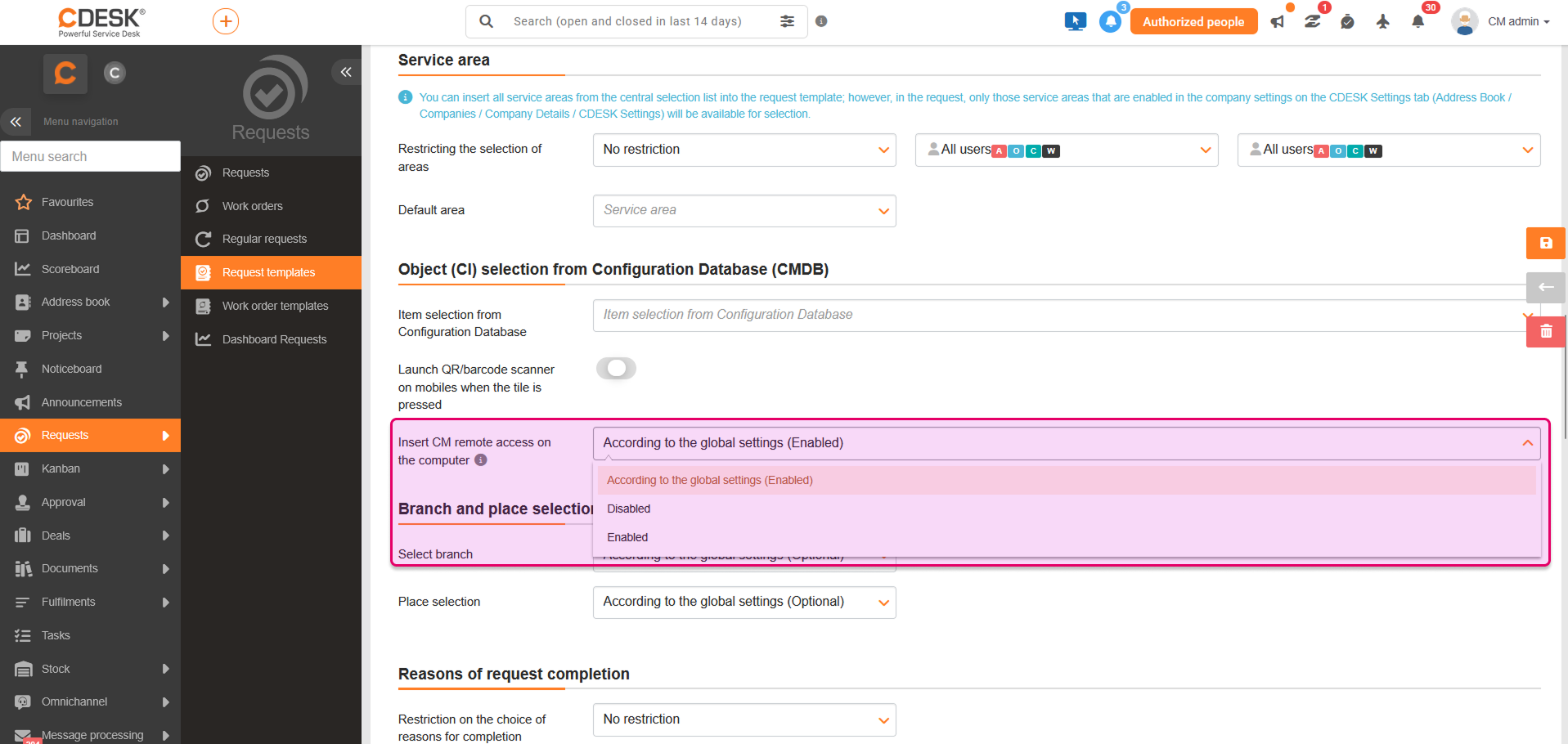The width and height of the screenshot is (1568, 744).
Task: Open the Default area dropdown
Action: (x=744, y=211)
